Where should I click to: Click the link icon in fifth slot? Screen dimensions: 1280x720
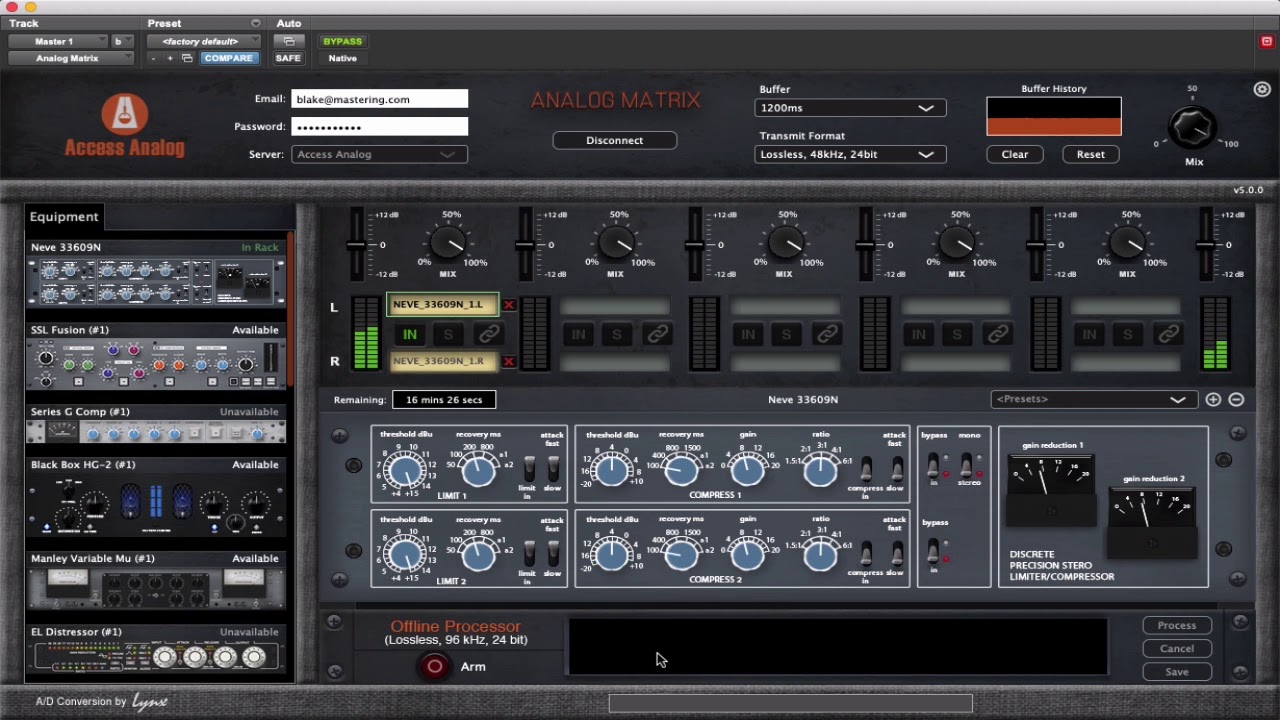1168,334
